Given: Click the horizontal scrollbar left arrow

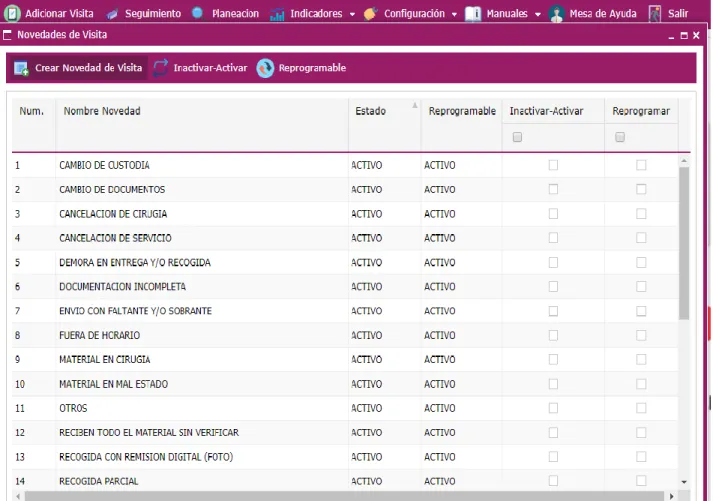Looking at the screenshot, I should [x=18, y=496].
